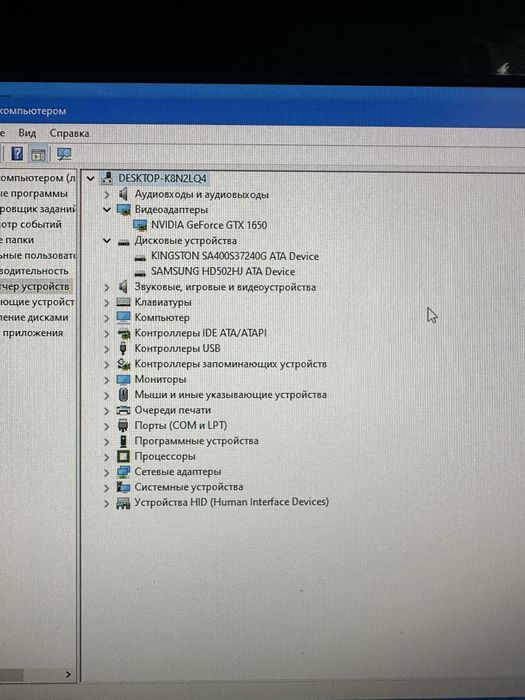Viewport: 525px width, 700px height.
Task: Expand the Мониторы category
Action: coord(107,380)
